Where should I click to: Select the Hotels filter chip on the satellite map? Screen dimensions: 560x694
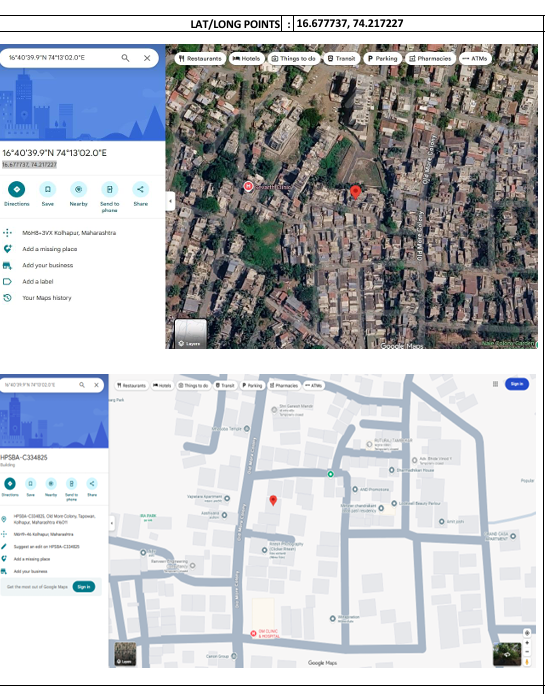click(247, 58)
